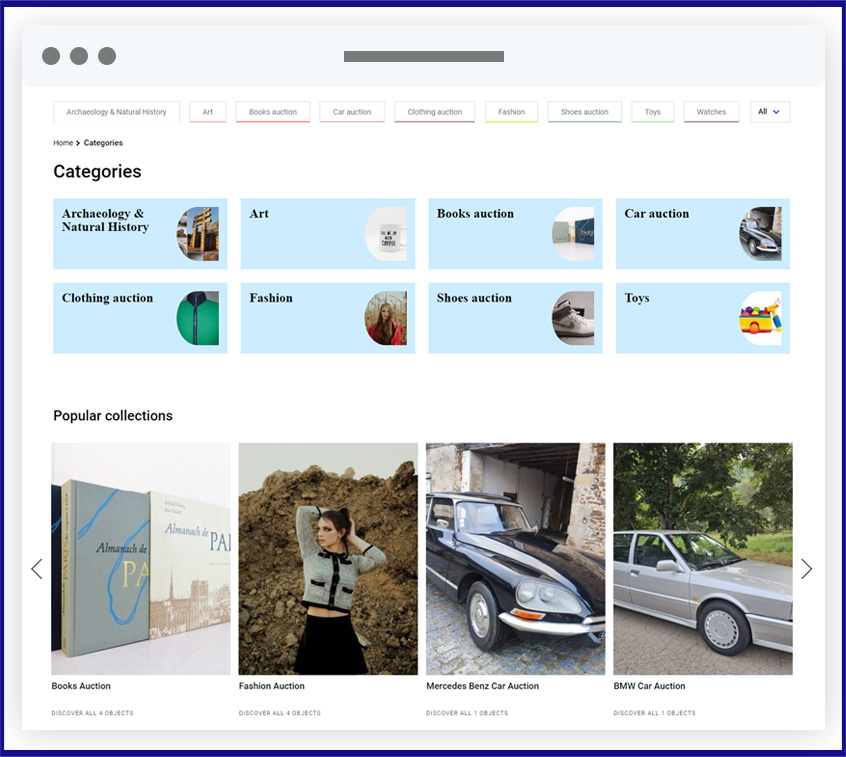Select the Books auction tab
Screen dimensions: 846x757
[x=272, y=112]
